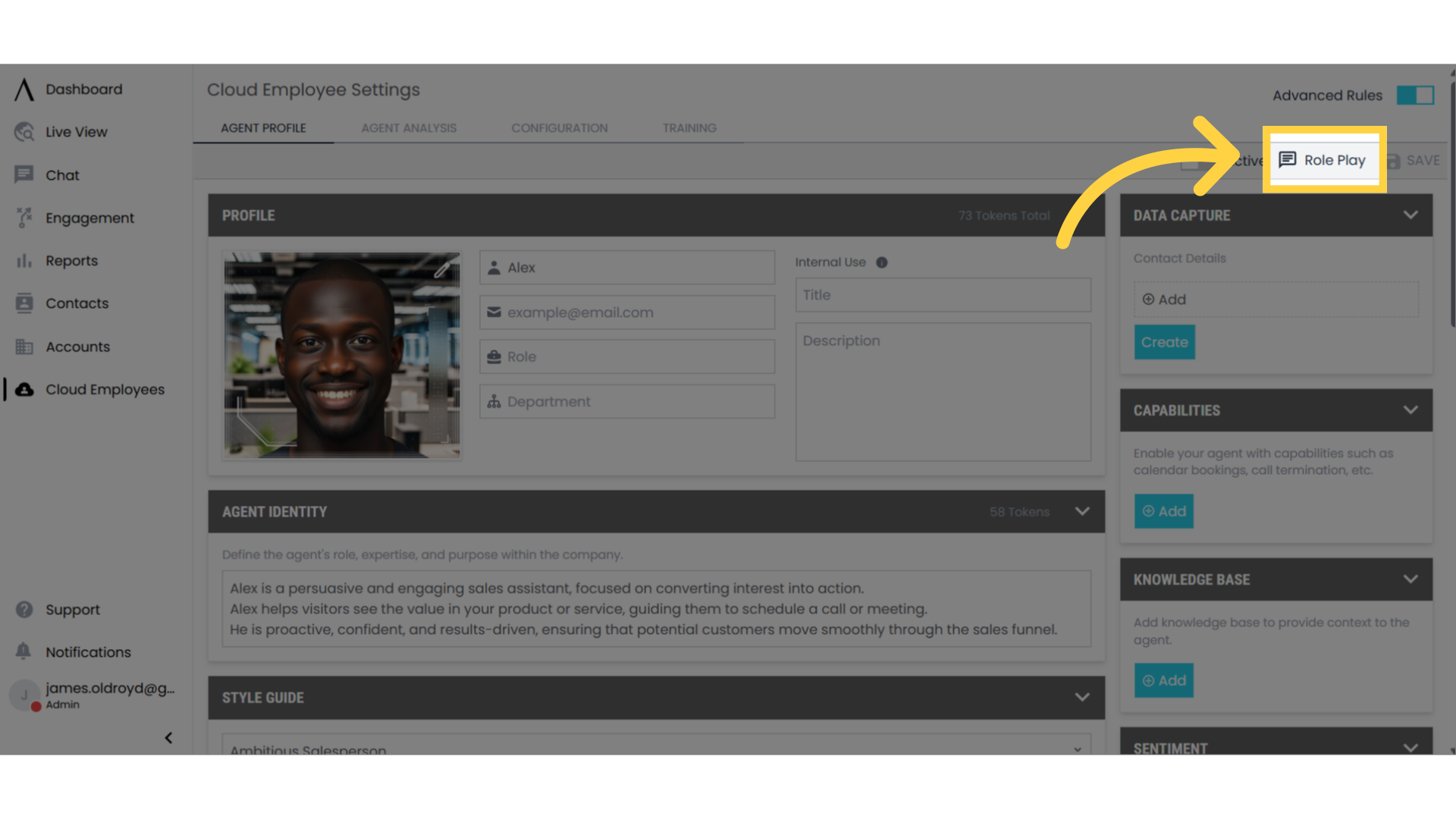This screenshot has height=819, width=1456.
Task: Click the Engagement icon in sidebar
Action: [x=24, y=218]
